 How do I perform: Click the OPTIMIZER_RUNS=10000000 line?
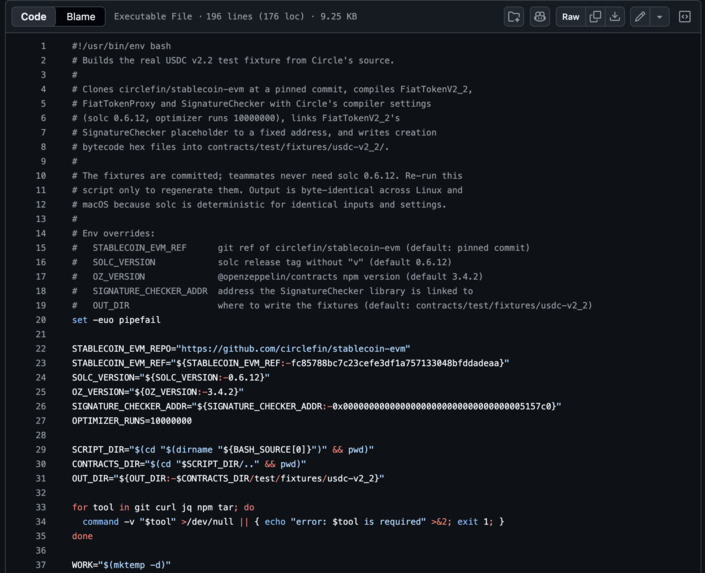[x=132, y=421]
